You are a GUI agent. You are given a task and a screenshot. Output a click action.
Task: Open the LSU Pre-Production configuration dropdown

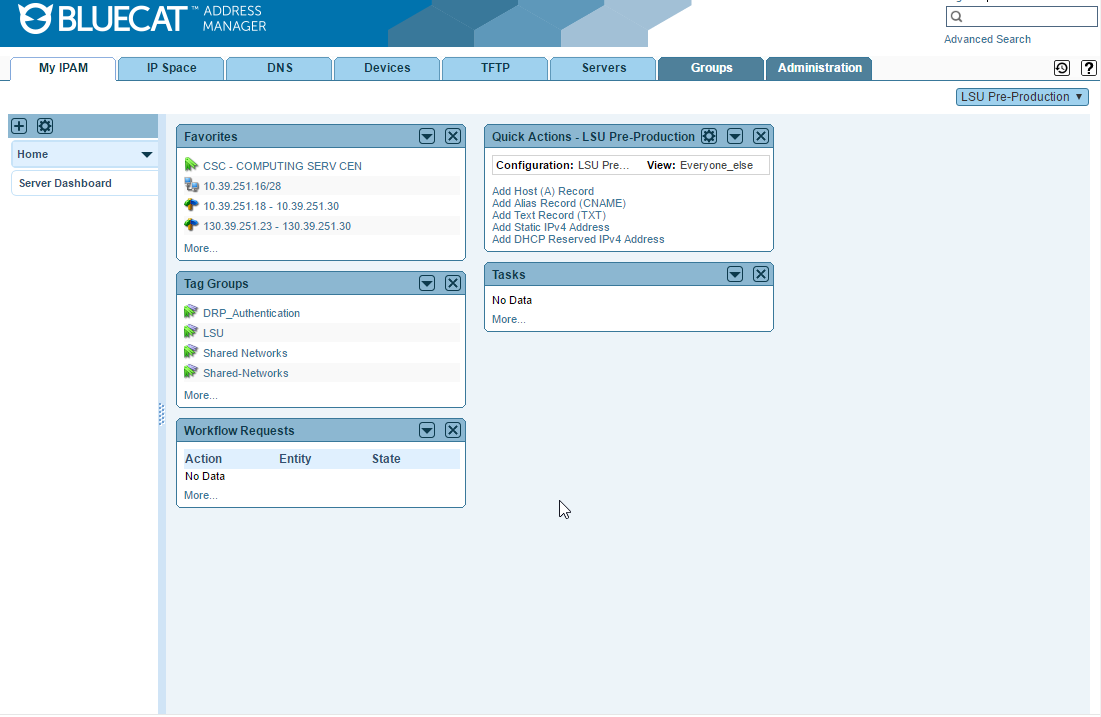(x=1022, y=97)
